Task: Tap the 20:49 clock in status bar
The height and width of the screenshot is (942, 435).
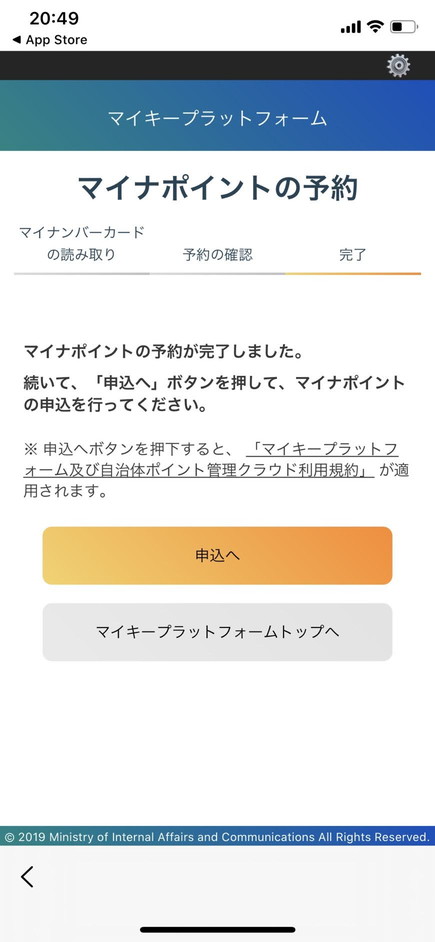Action: tap(54, 19)
